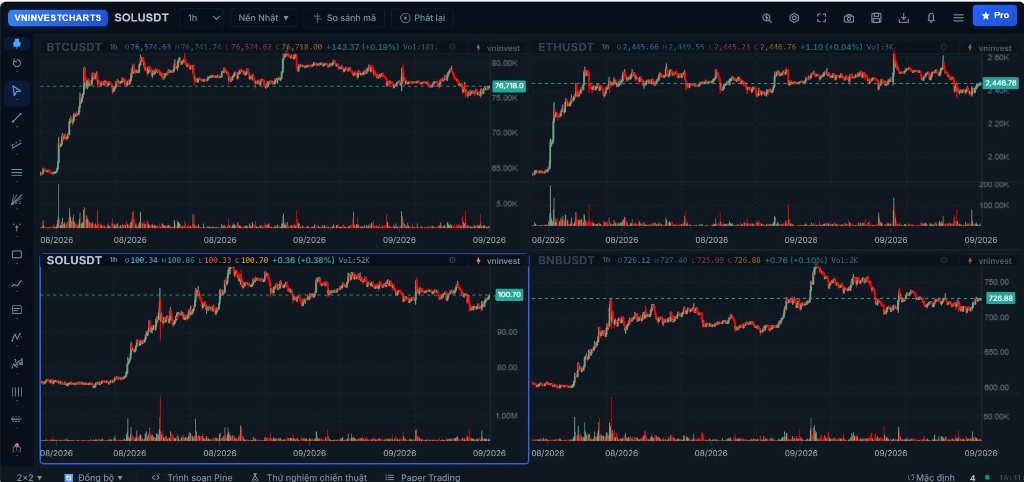Click the 726.88 price label on BNBUSDT axis

(1000, 298)
